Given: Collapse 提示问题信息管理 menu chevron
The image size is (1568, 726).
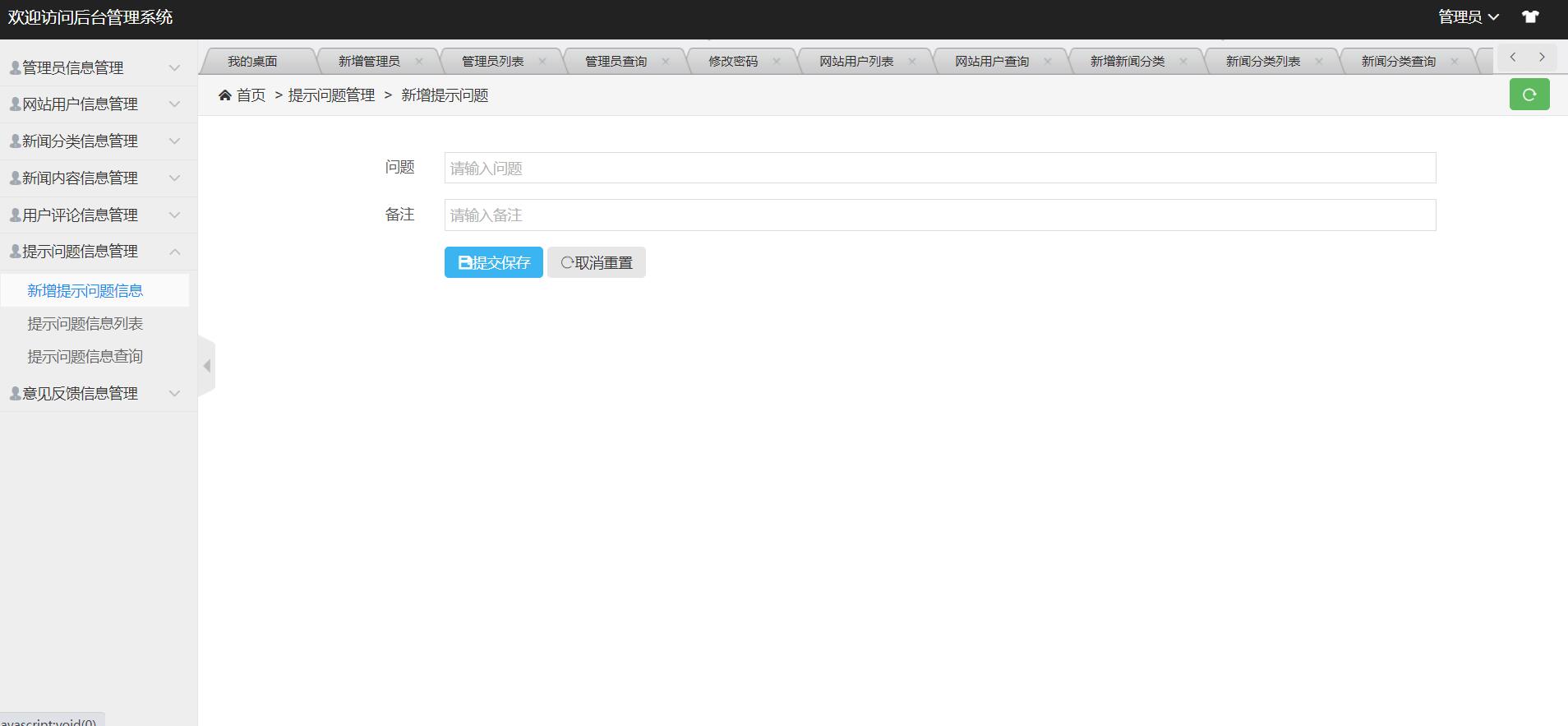Looking at the screenshot, I should coord(174,252).
